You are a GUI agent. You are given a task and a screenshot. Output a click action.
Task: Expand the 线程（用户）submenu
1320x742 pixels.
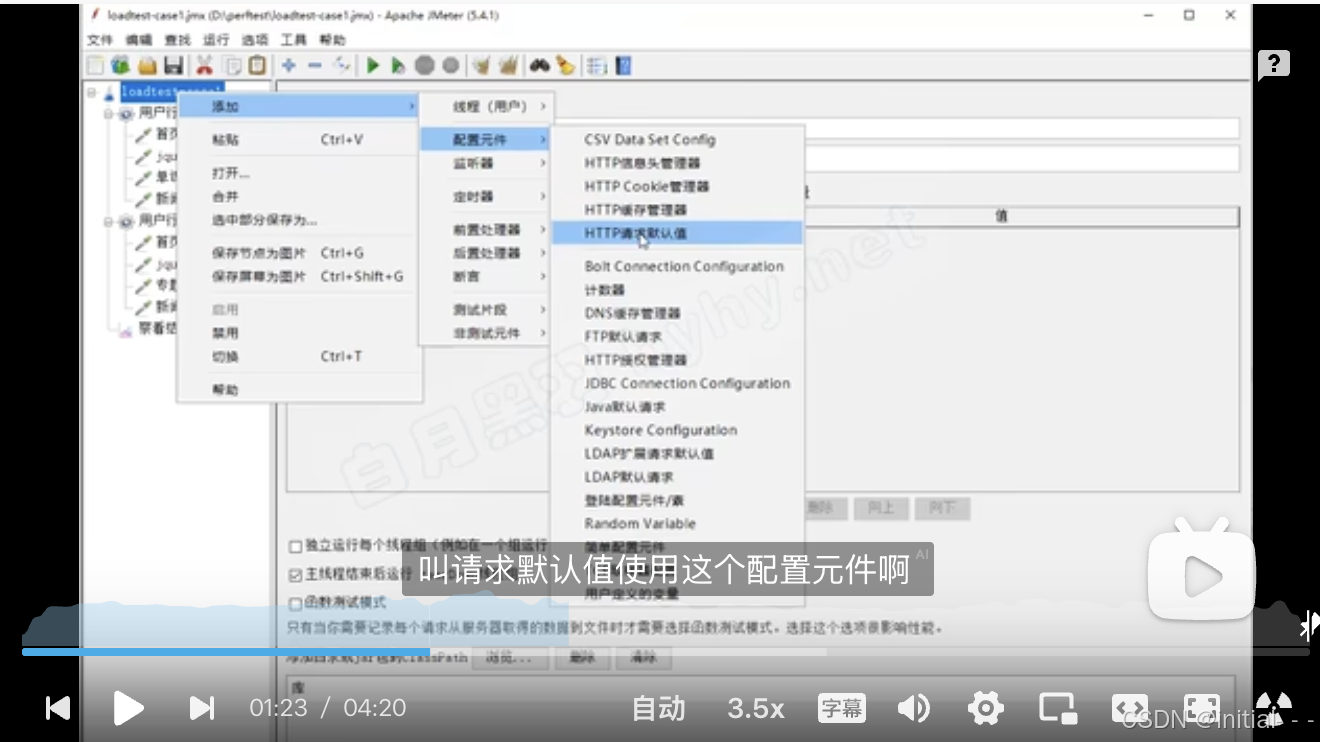(x=485, y=106)
